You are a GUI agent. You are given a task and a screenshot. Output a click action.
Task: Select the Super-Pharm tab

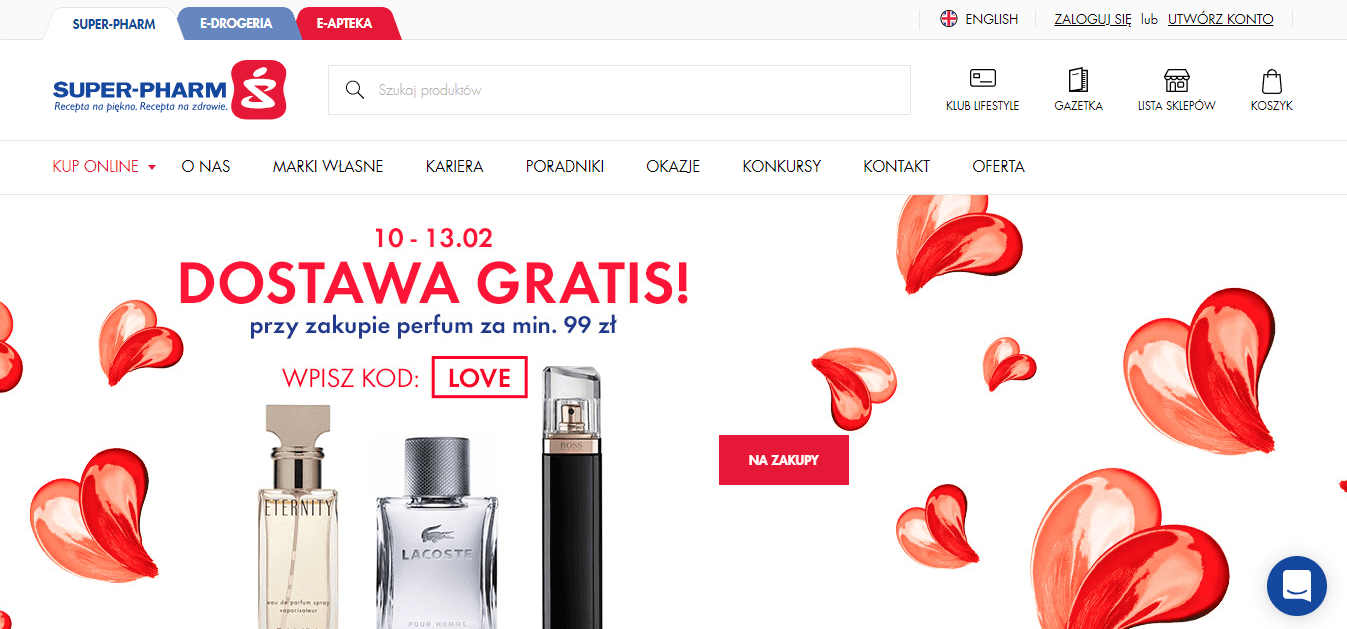tap(114, 23)
